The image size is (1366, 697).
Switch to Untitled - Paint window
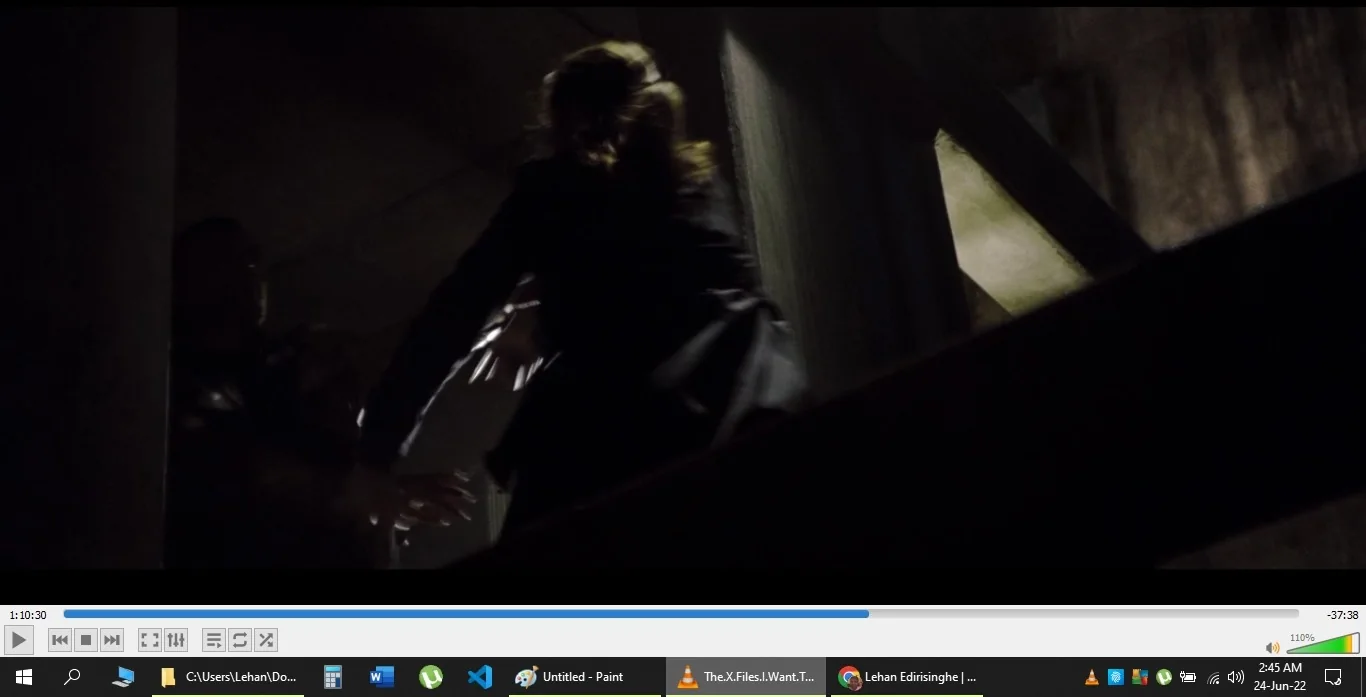tap(585, 677)
